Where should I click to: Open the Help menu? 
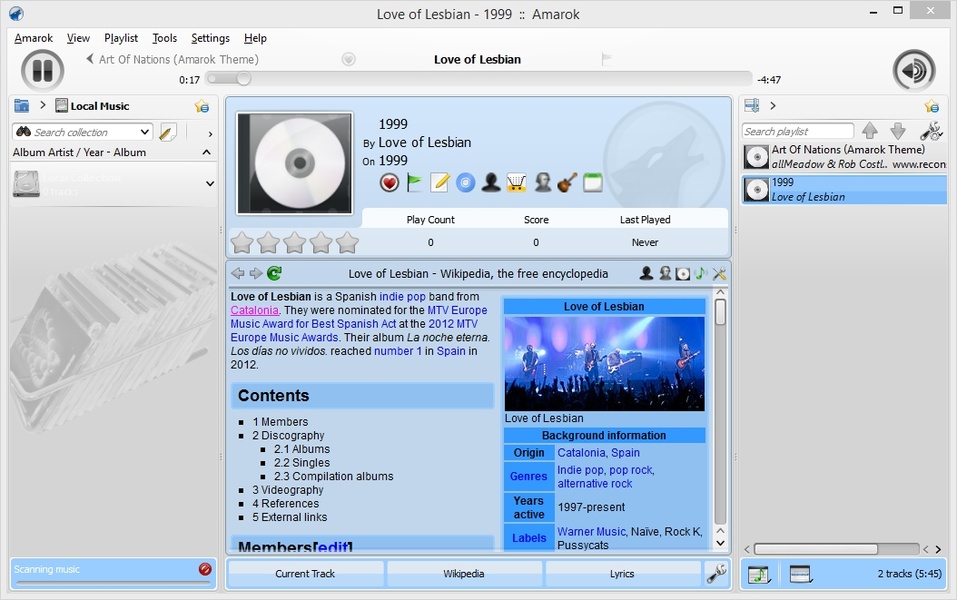coord(255,38)
